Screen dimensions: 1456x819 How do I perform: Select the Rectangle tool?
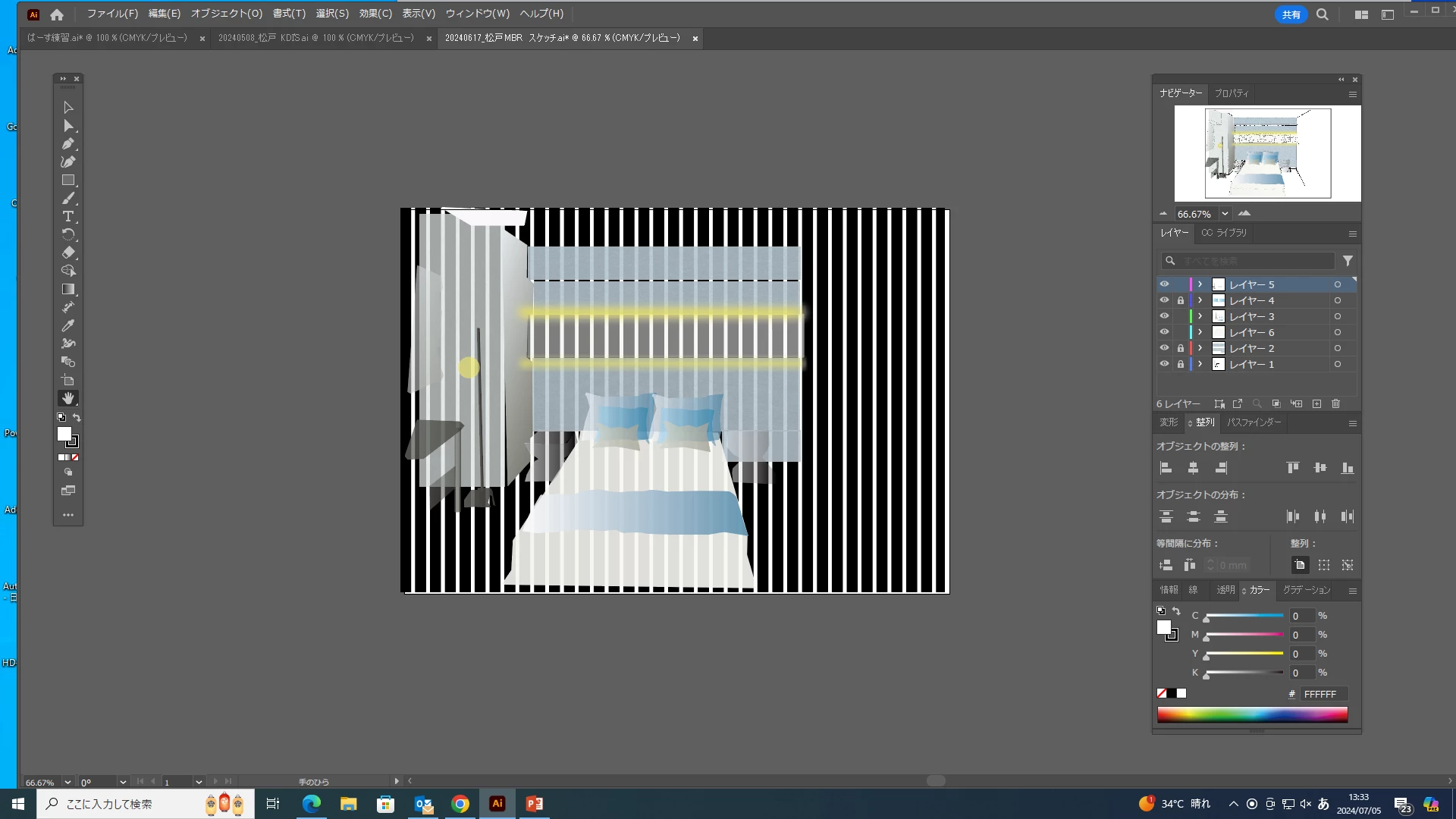coord(67,180)
